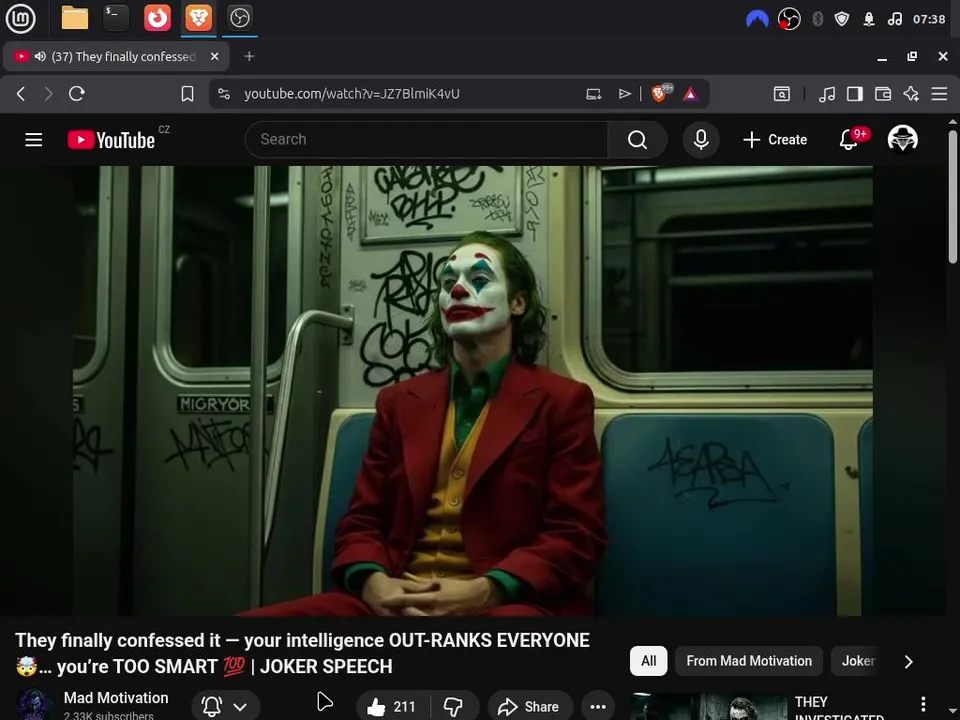Click the Brave playlist send arrow icon
The height and width of the screenshot is (720, 960).
624,94
